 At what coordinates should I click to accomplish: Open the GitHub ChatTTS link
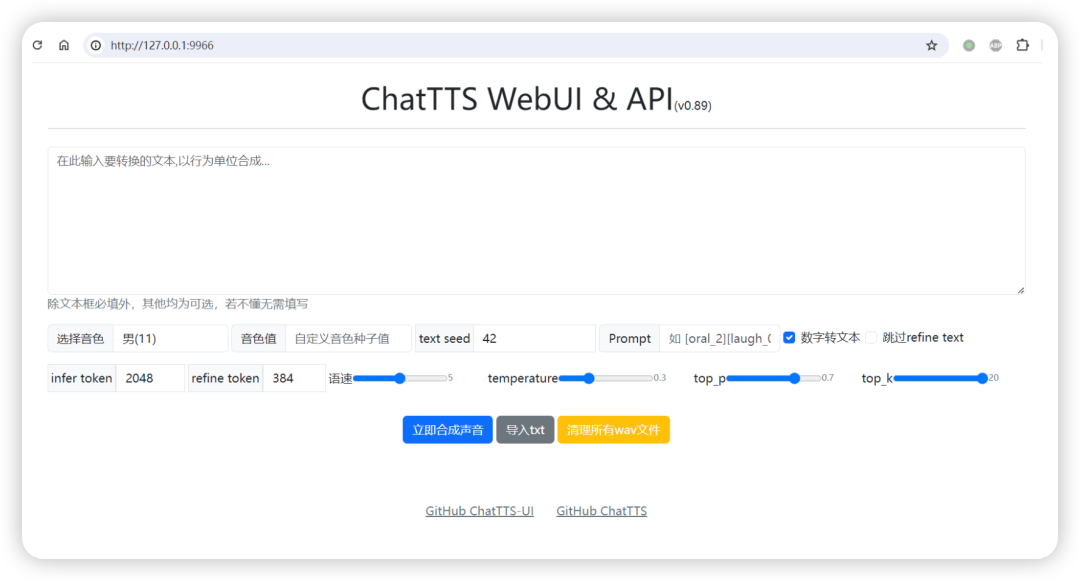[601, 511]
